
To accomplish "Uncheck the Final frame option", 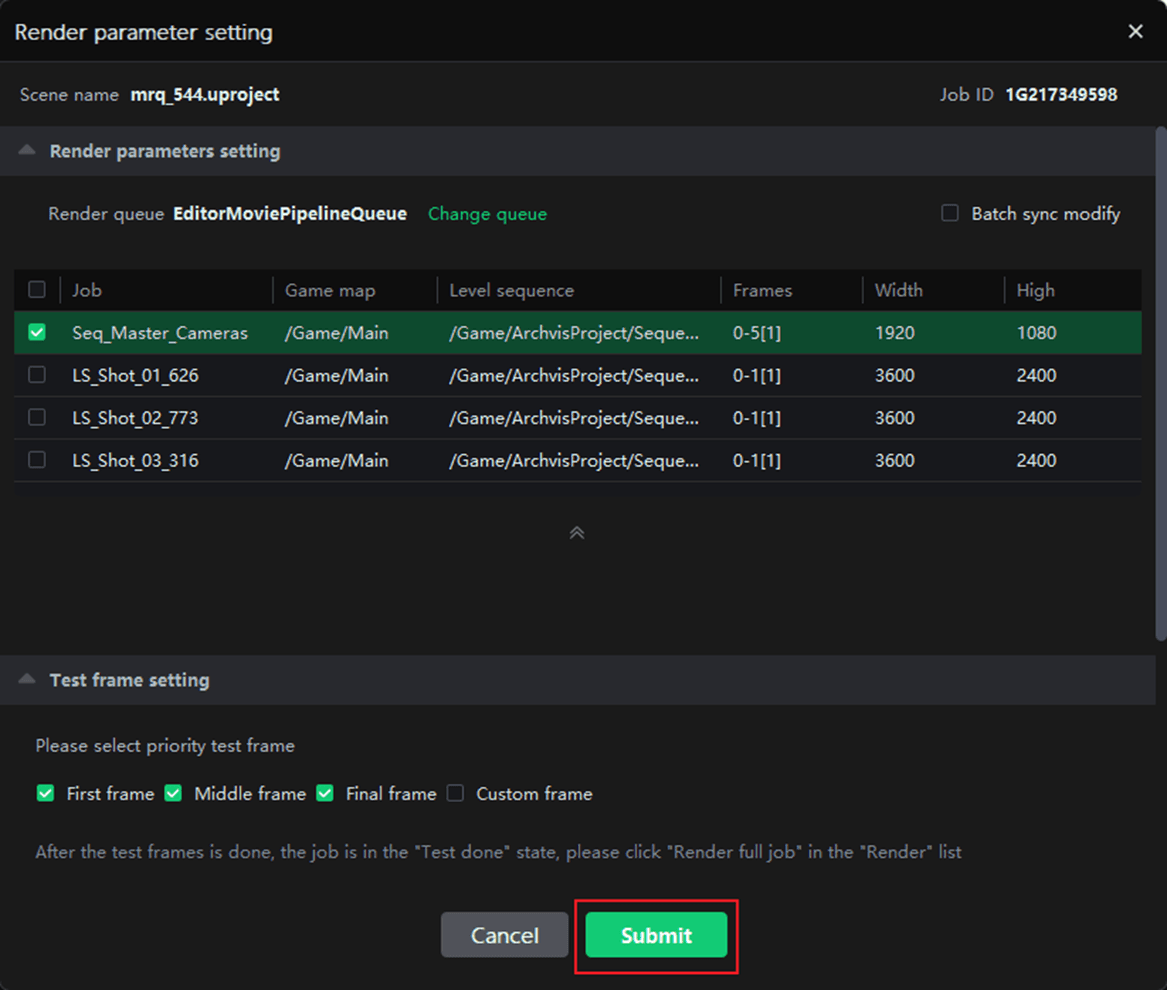I will click(324, 793).
